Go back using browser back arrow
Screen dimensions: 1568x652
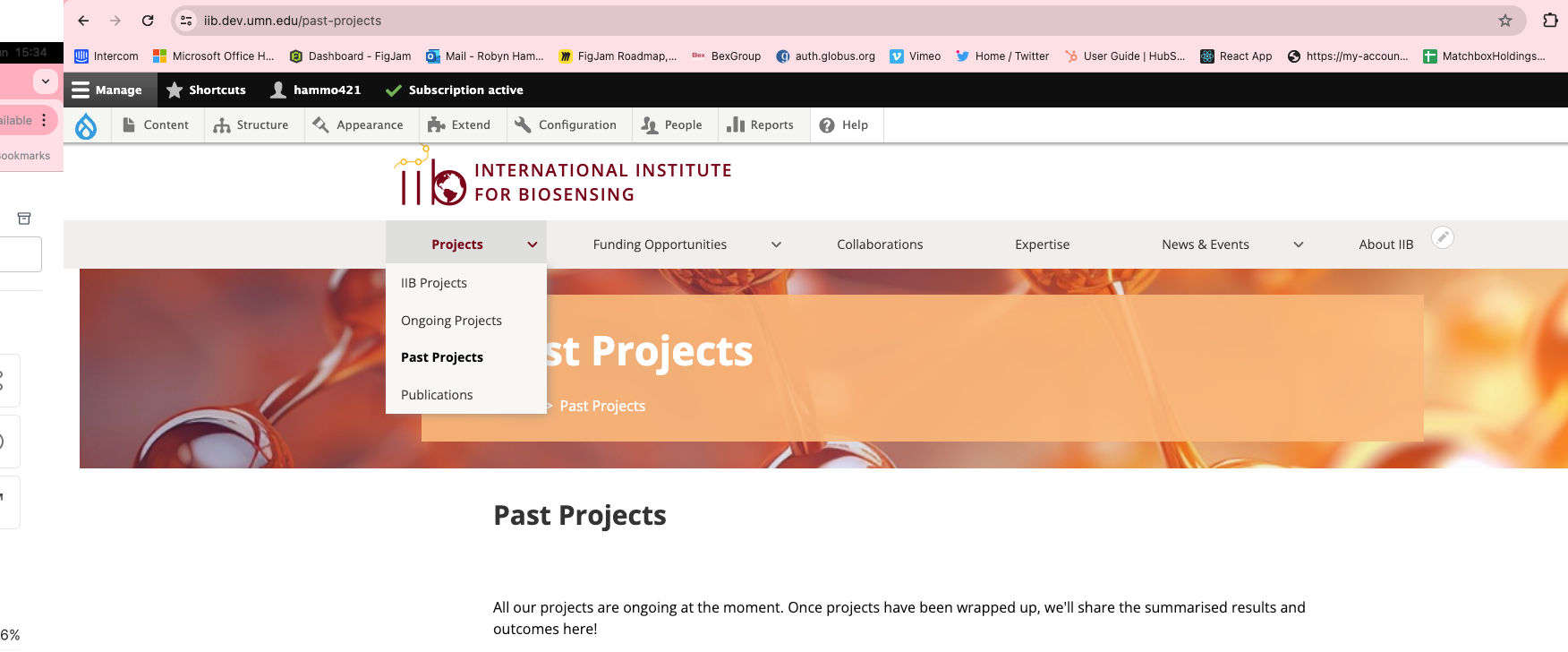(x=83, y=21)
